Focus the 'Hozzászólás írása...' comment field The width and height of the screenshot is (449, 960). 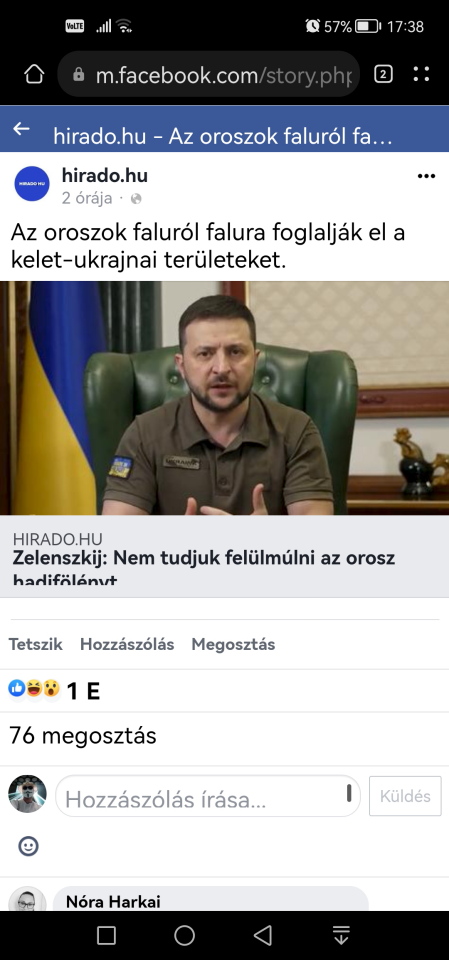[208, 796]
